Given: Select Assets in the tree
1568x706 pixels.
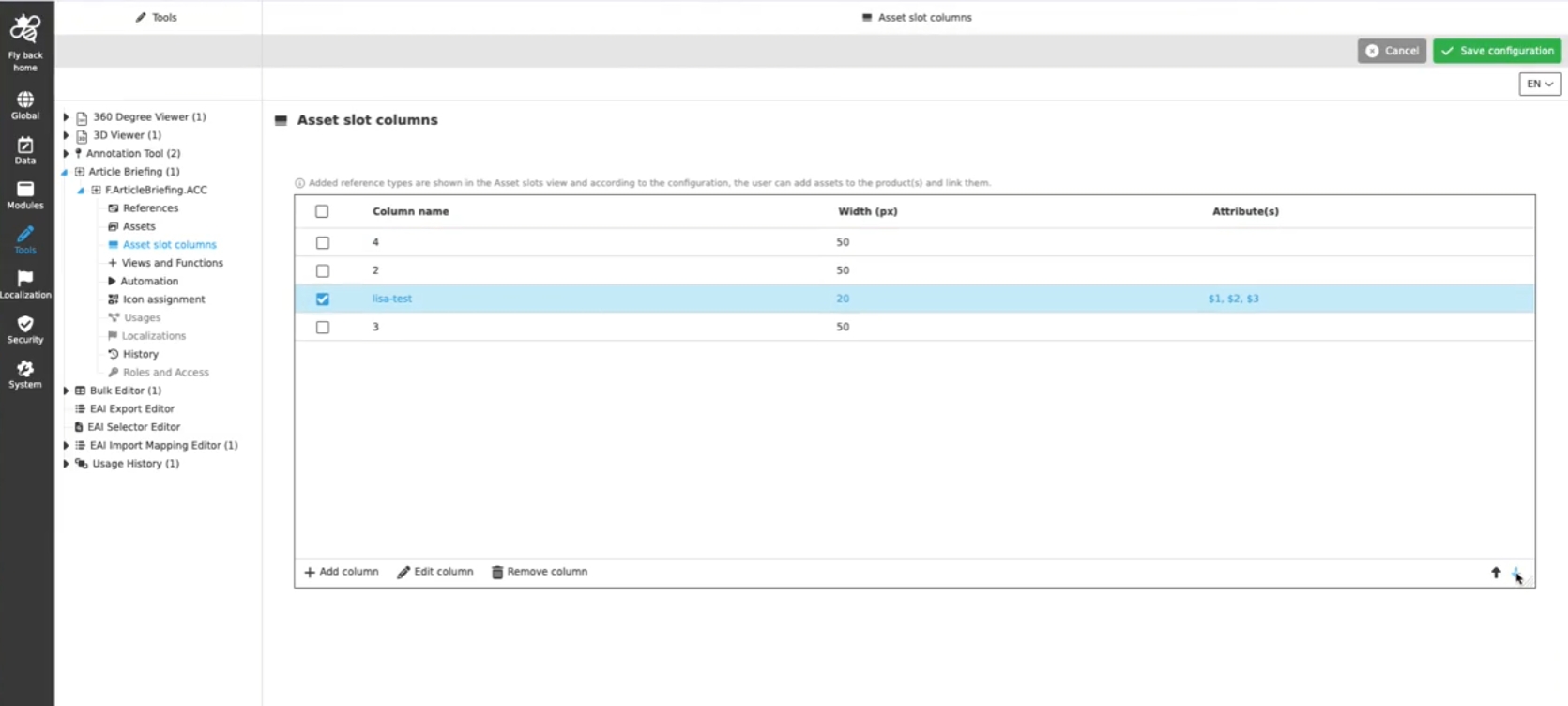Looking at the screenshot, I should coord(139,226).
